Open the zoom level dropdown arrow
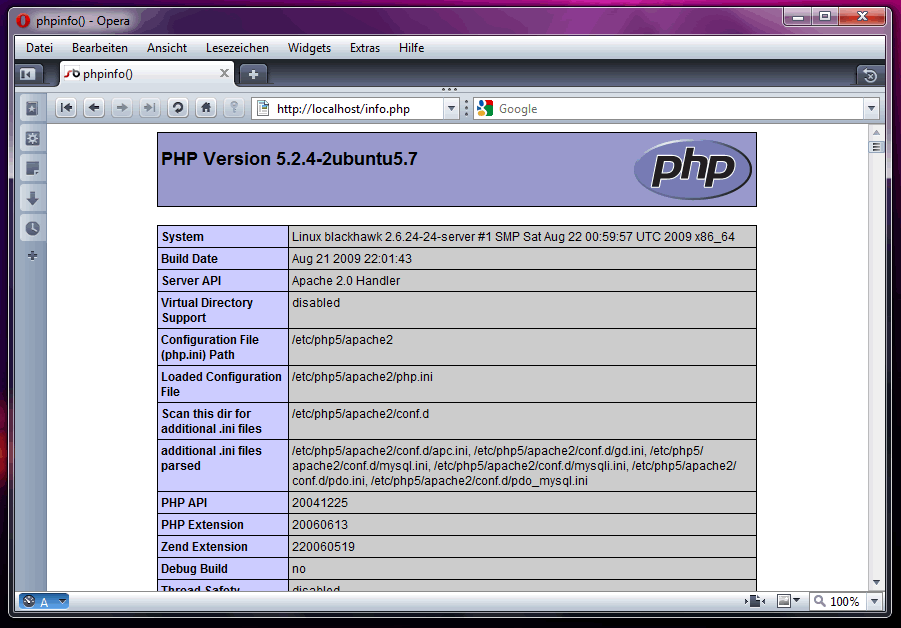The height and width of the screenshot is (628, 901). pyautogui.click(x=875, y=602)
